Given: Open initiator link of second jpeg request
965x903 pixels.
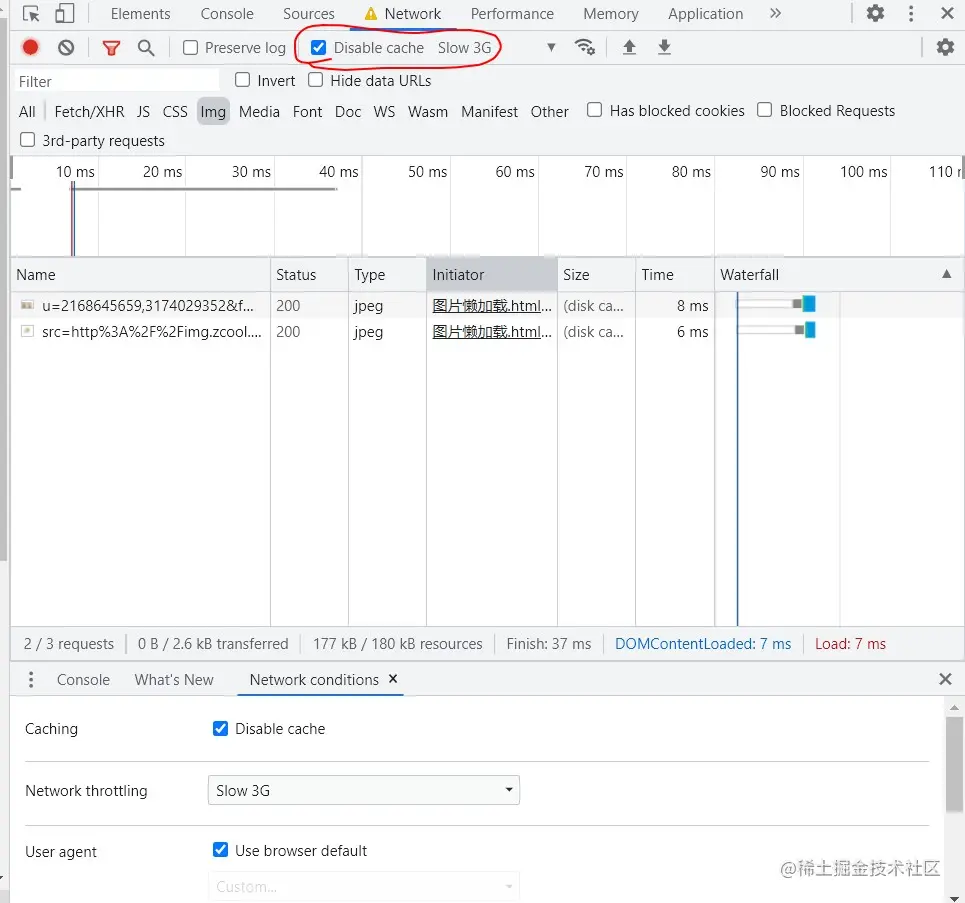Looking at the screenshot, I should pos(492,331).
